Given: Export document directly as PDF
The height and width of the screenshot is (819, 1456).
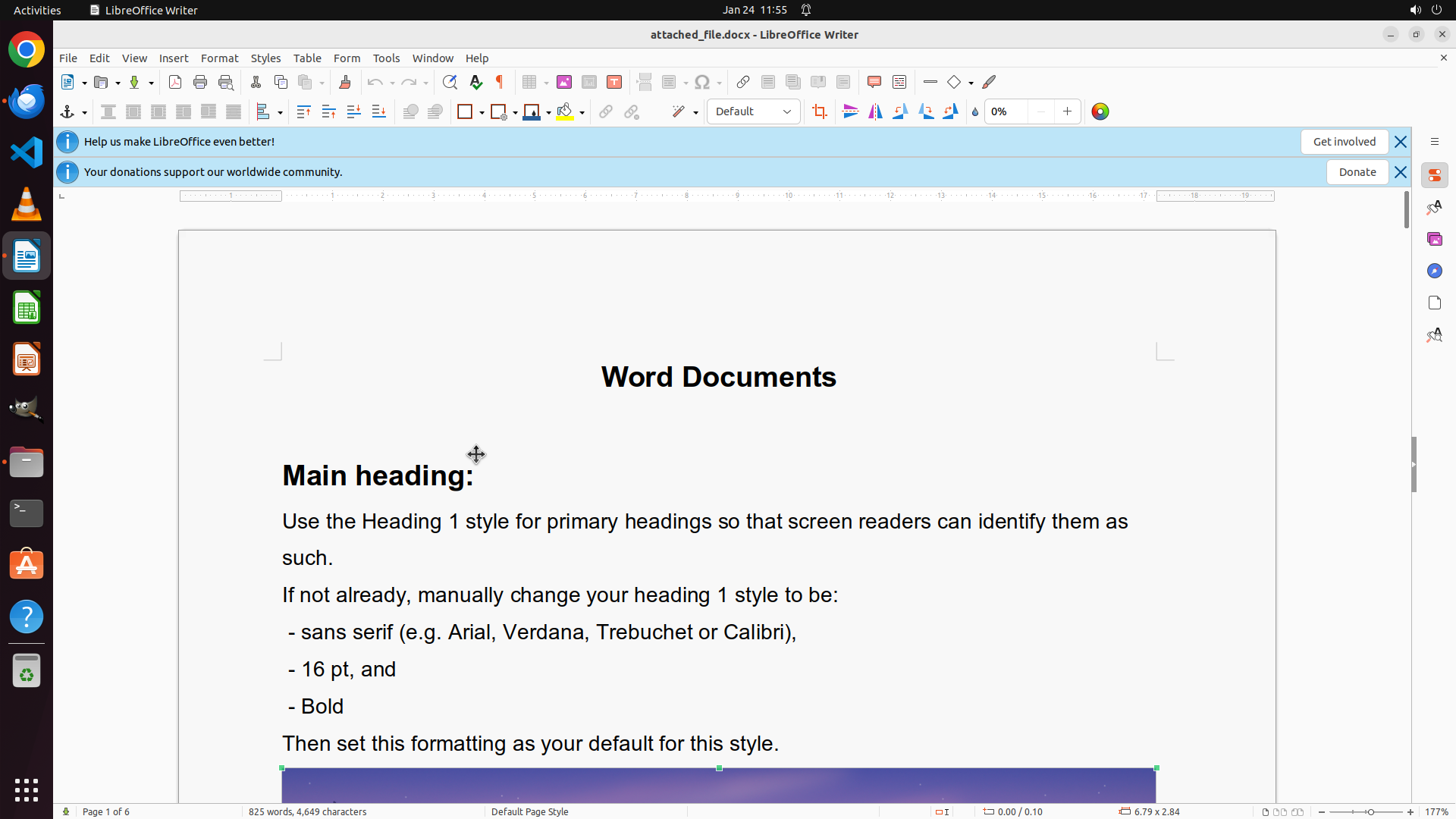Looking at the screenshot, I should pyautogui.click(x=175, y=82).
